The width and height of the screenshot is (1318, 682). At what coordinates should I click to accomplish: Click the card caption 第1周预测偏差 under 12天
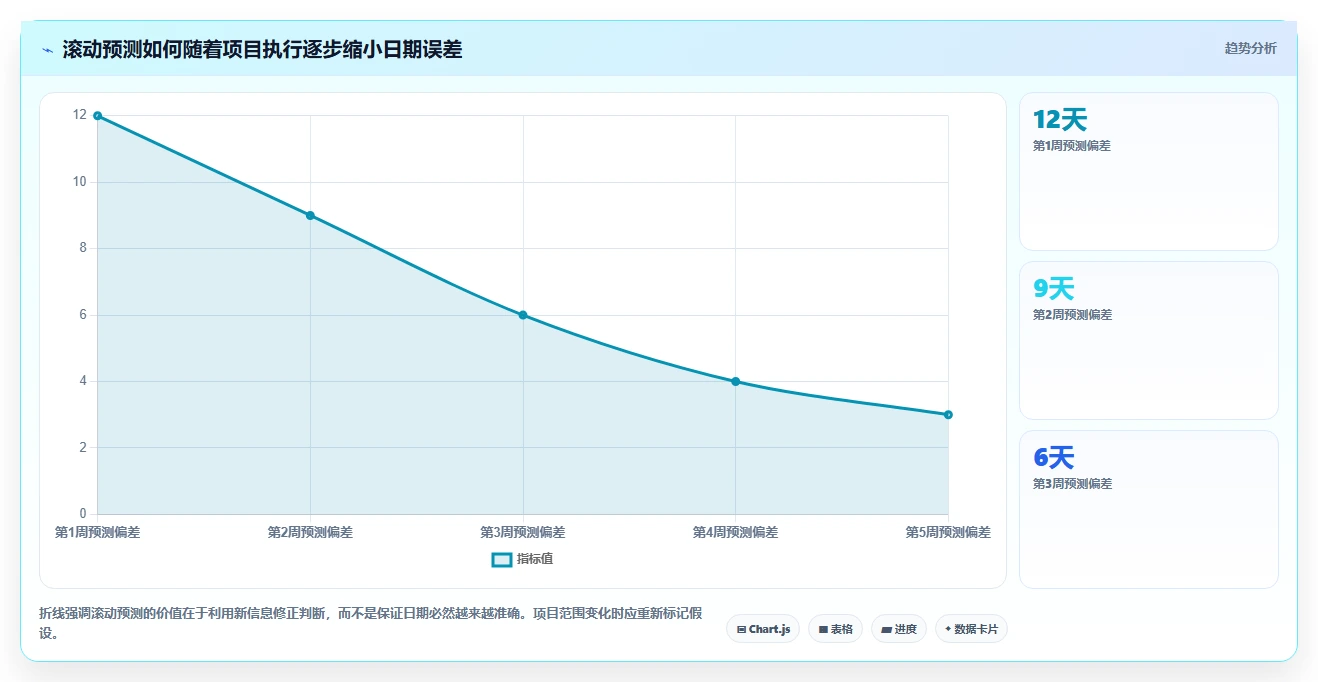pyautogui.click(x=1072, y=145)
